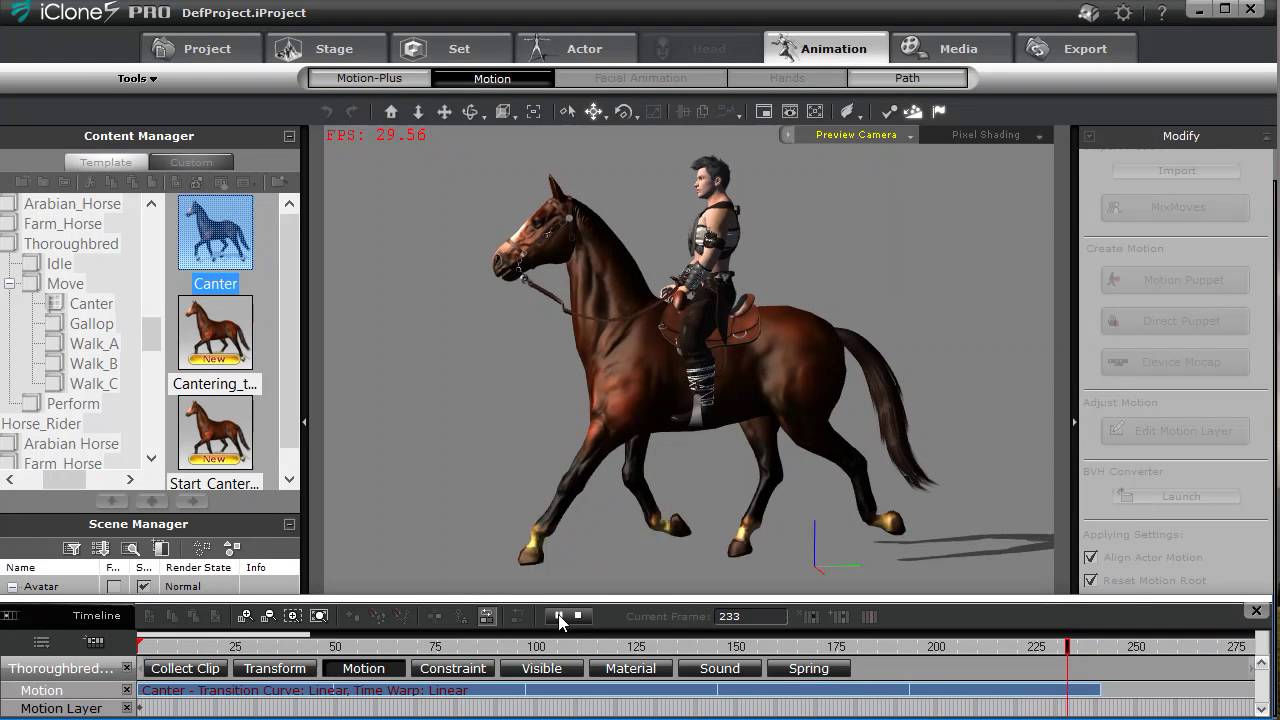Image resolution: width=1280 pixels, height=720 pixels.
Task: Toggle Avatar show checkbox in Scene Manager
Action: click(143, 587)
